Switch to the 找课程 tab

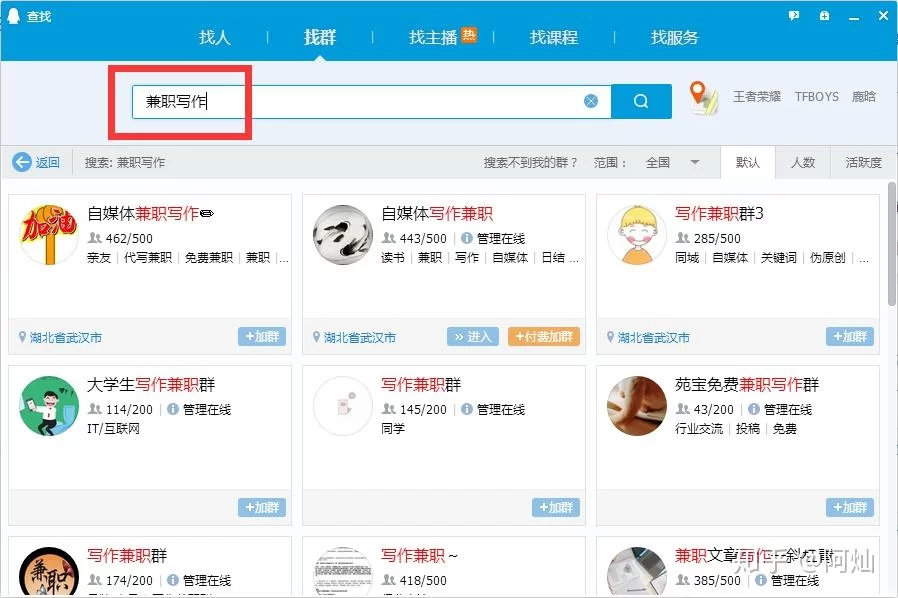[552, 38]
